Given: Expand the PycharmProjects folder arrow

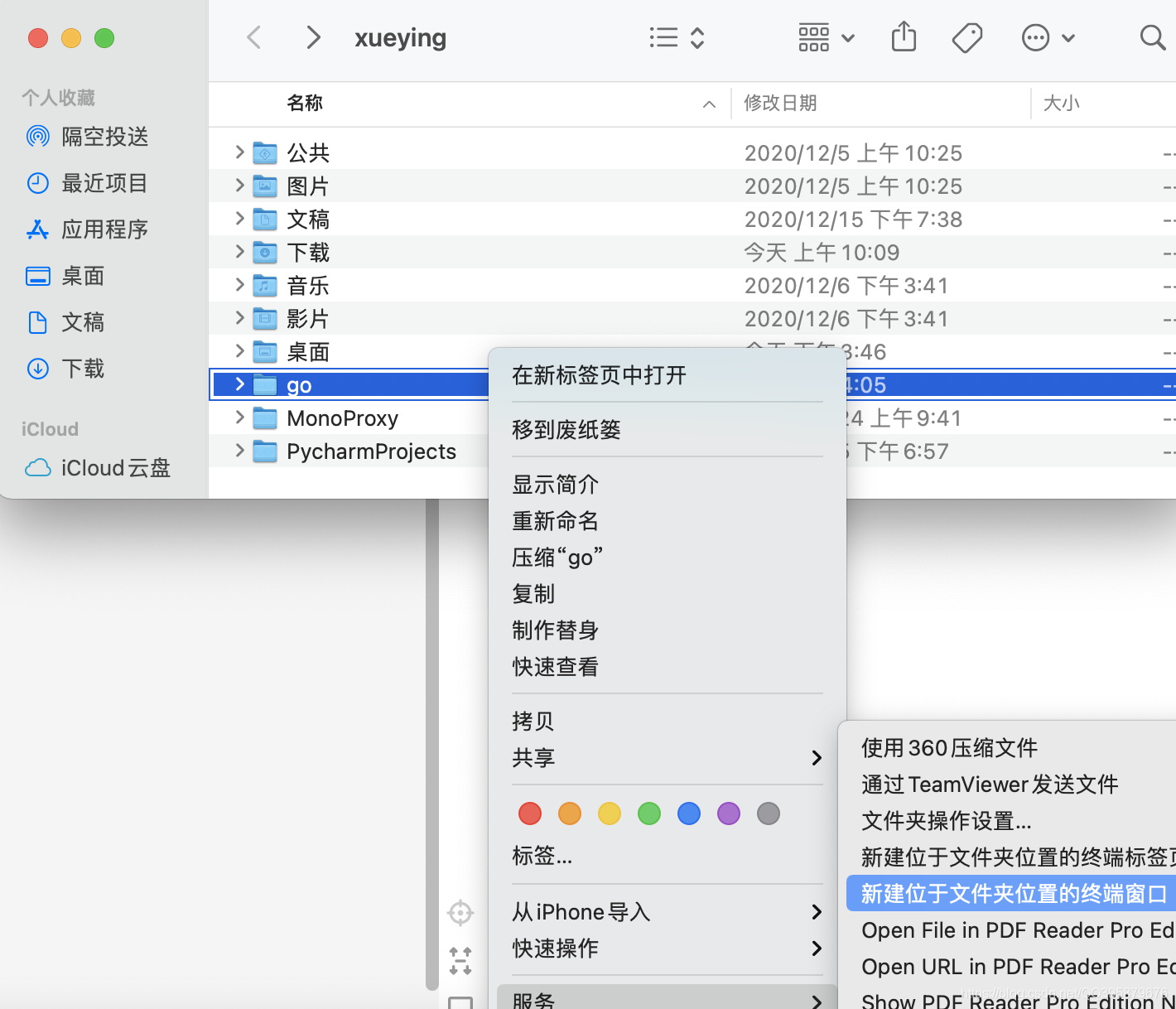Looking at the screenshot, I should 239,450.
